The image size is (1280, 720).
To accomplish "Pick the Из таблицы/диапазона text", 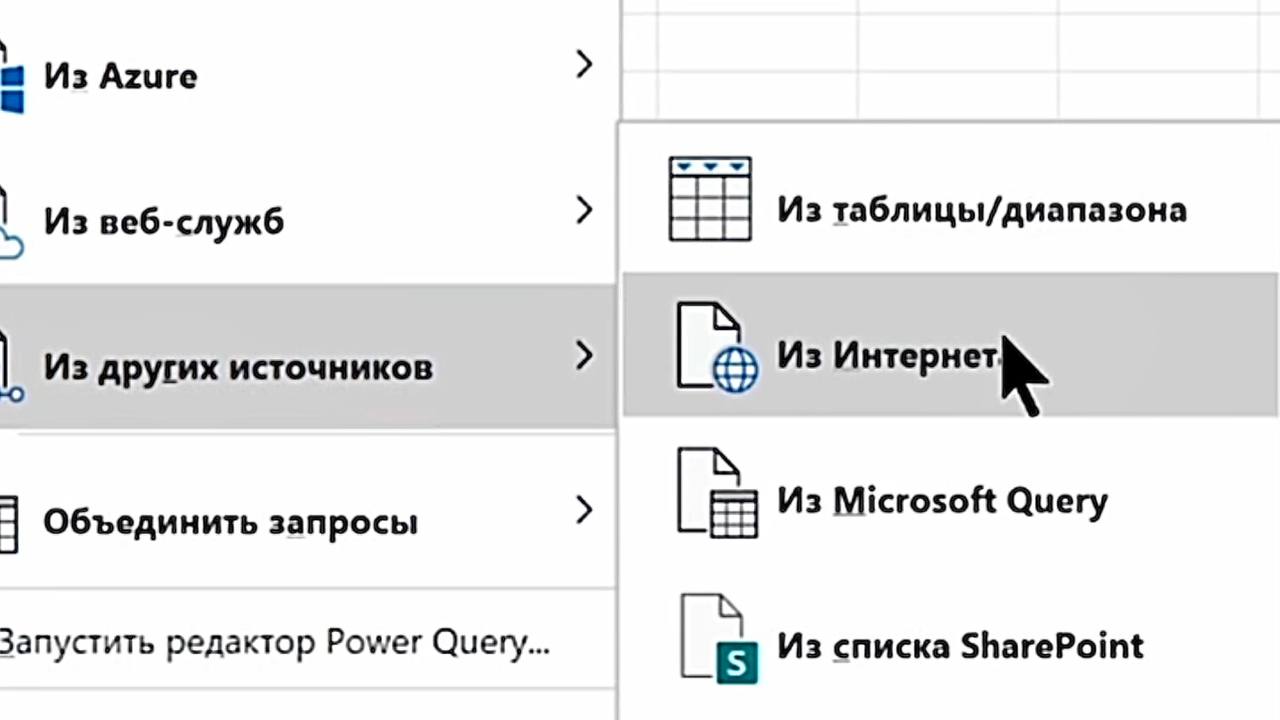I will click(x=981, y=210).
